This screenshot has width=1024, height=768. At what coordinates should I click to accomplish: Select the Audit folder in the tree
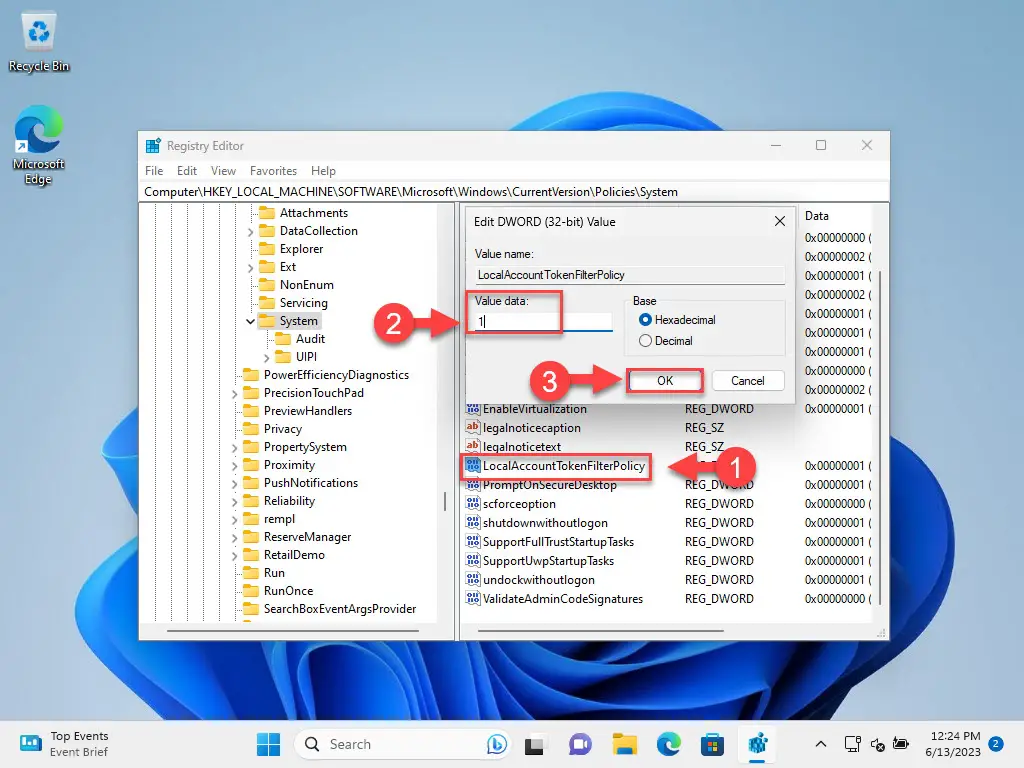[310, 339]
